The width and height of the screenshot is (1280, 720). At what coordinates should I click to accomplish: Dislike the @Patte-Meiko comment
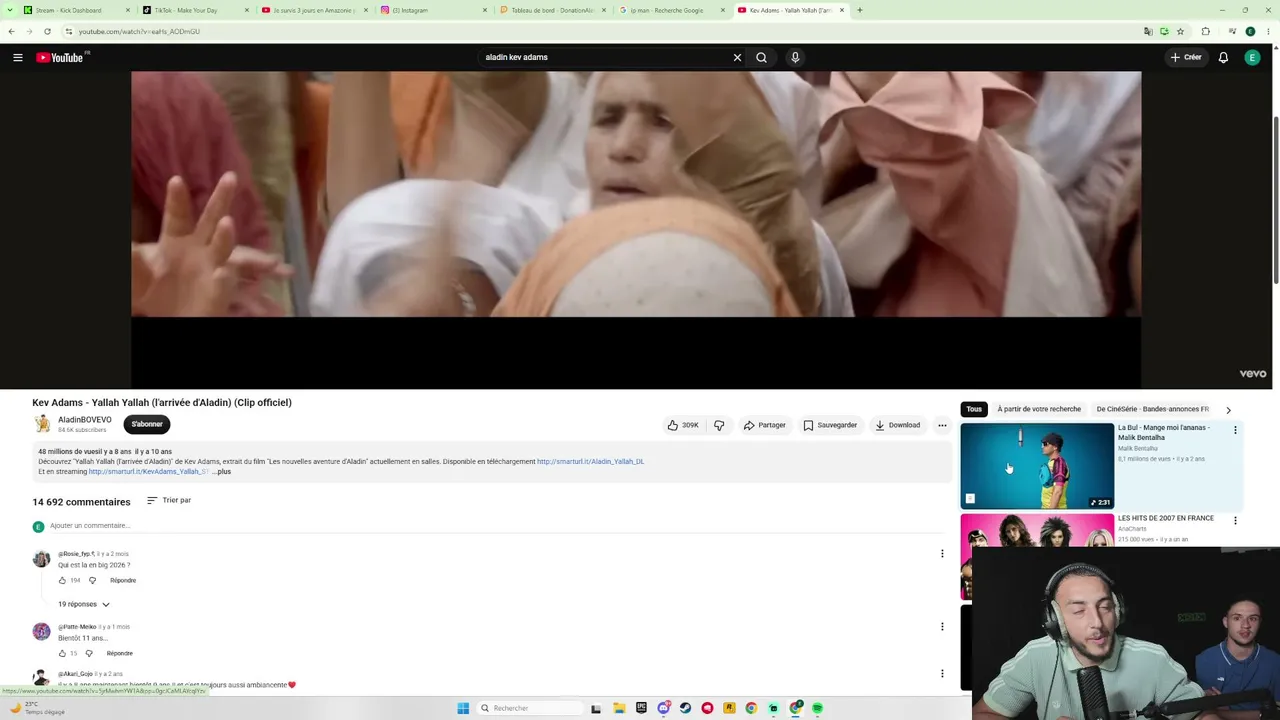(x=89, y=653)
